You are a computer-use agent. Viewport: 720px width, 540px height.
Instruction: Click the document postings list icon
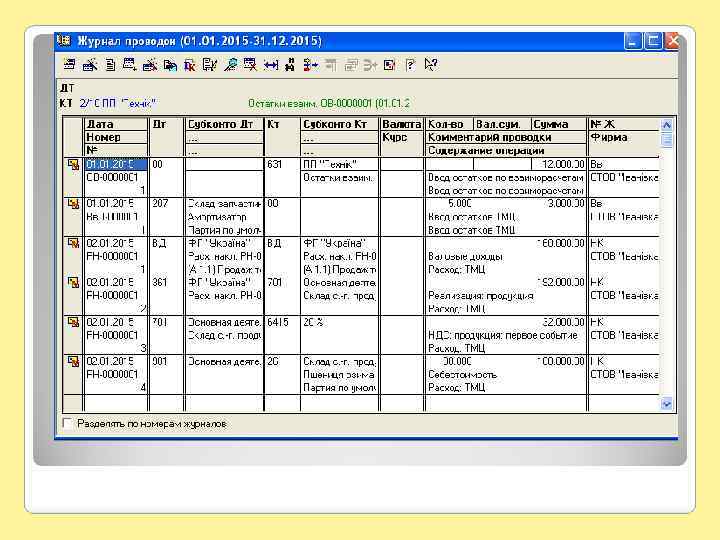click(209, 65)
